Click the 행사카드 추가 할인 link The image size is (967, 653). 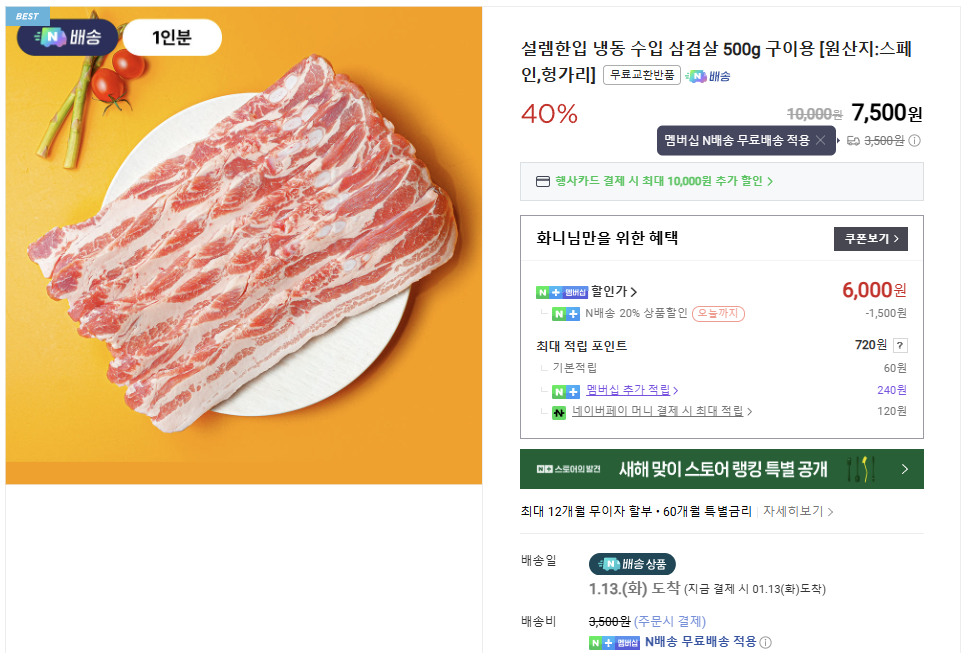tap(658, 181)
